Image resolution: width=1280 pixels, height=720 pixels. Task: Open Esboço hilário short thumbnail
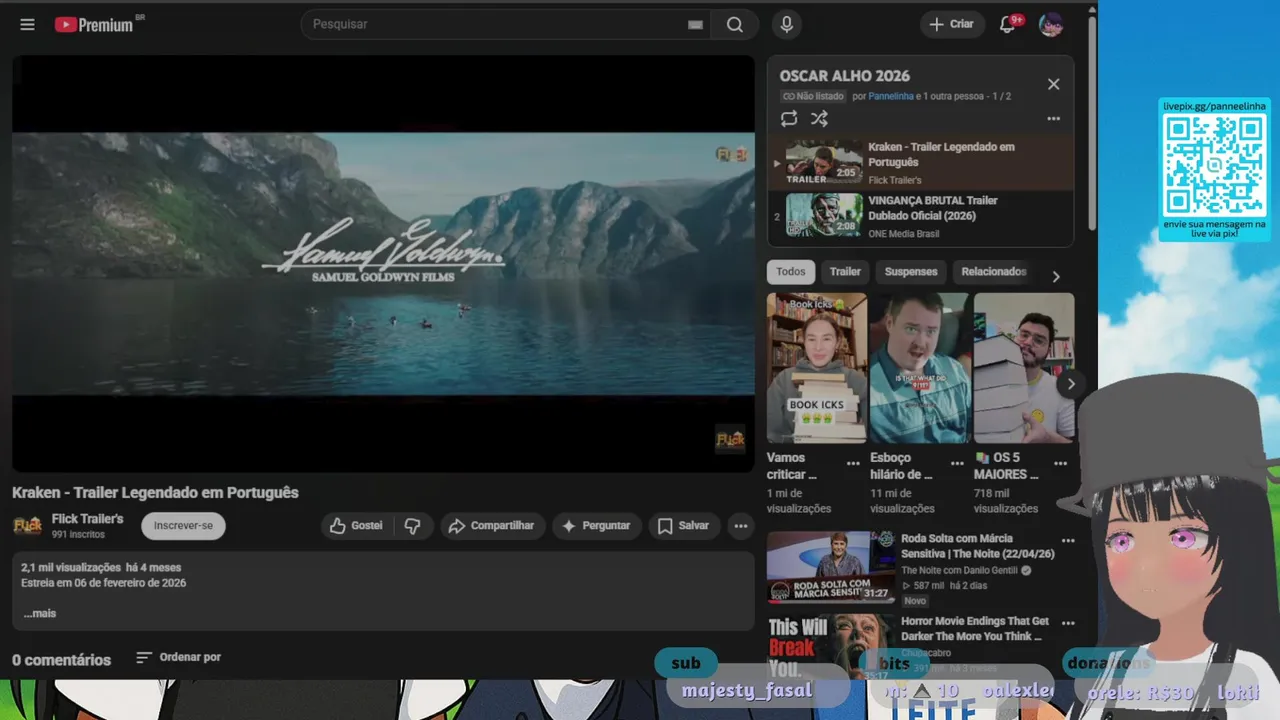click(920, 368)
